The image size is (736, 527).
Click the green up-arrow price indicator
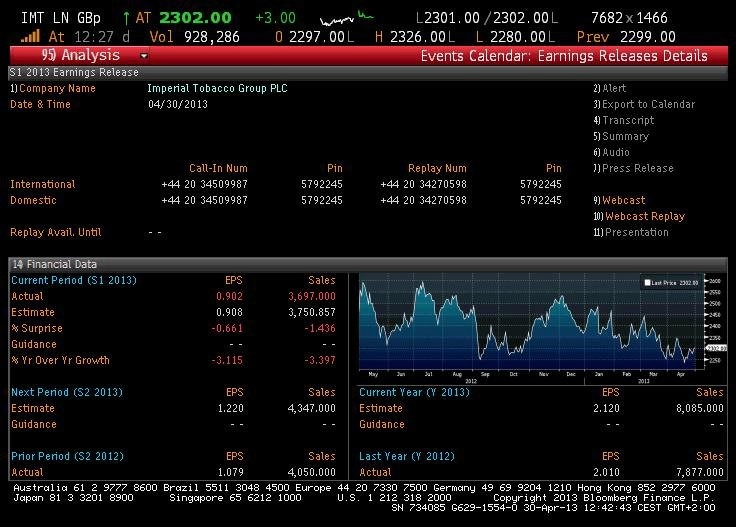coord(126,18)
